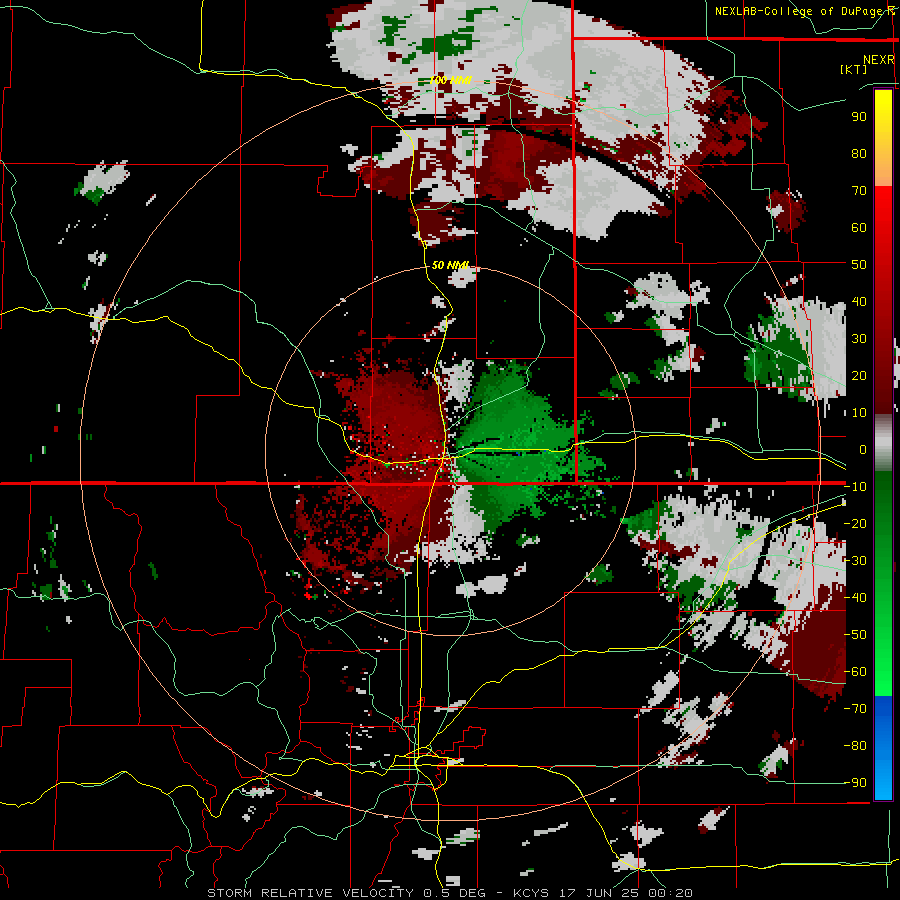The image size is (900, 900).
Task: Click the positive 60 scale value
Action: pyautogui.click(x=859, y=228)
